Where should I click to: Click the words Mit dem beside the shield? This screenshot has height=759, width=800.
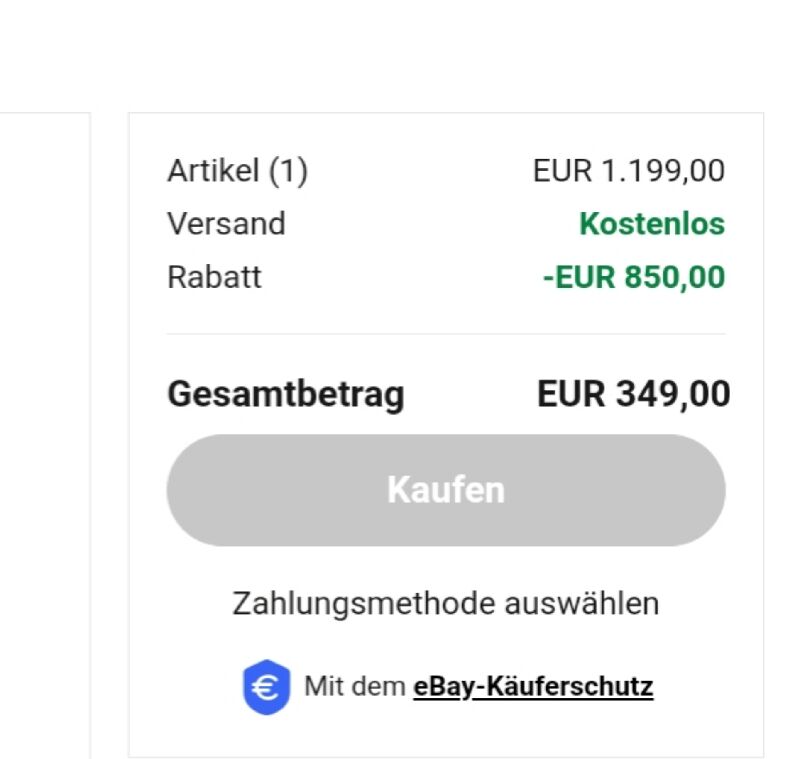click(x=355, y=686)
